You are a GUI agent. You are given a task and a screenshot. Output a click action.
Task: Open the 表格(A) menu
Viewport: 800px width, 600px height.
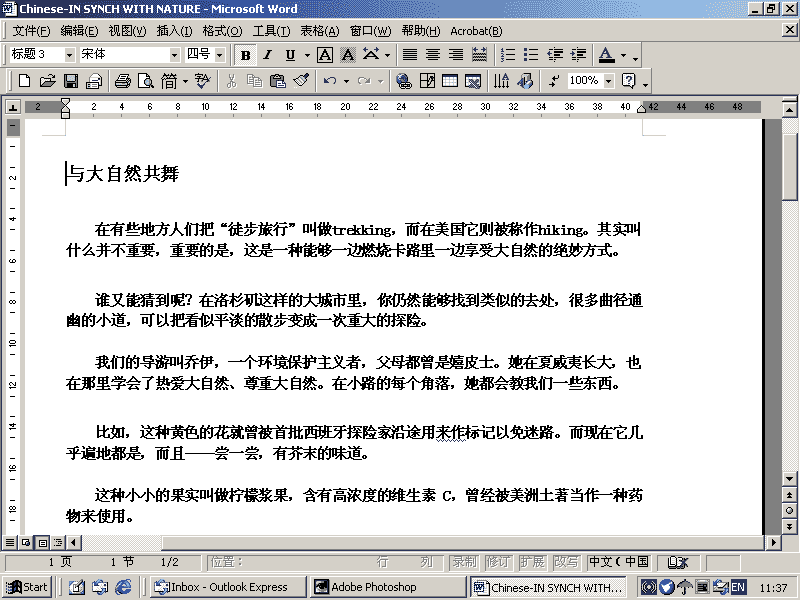coord(320,31)
